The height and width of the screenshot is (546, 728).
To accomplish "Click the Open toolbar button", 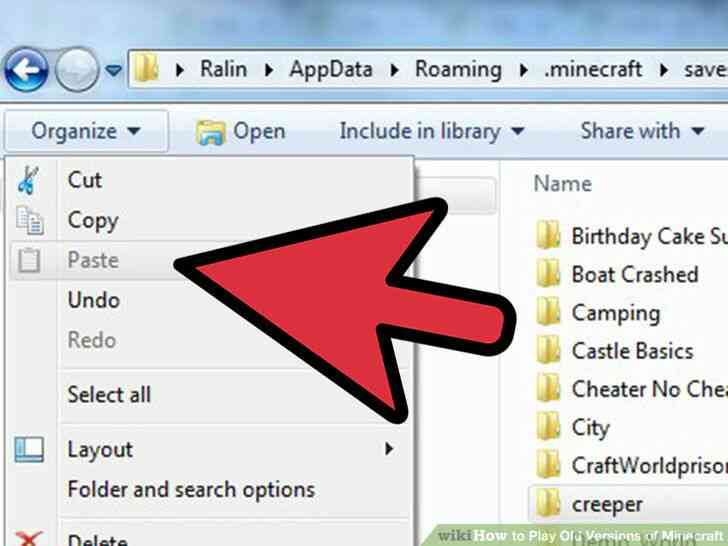I will pos(240,131).
